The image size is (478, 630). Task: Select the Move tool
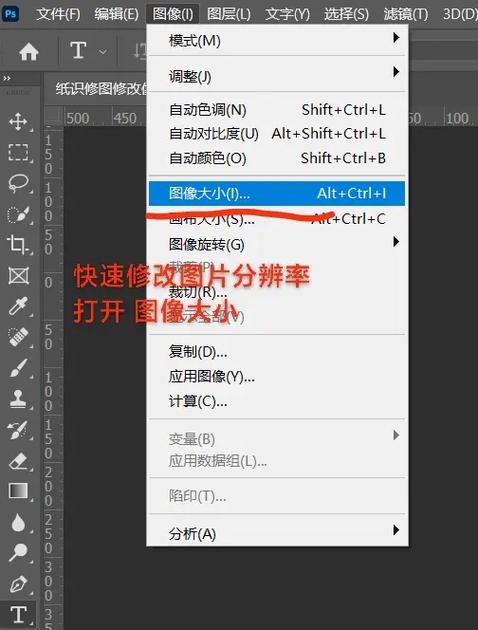(18, 121)
